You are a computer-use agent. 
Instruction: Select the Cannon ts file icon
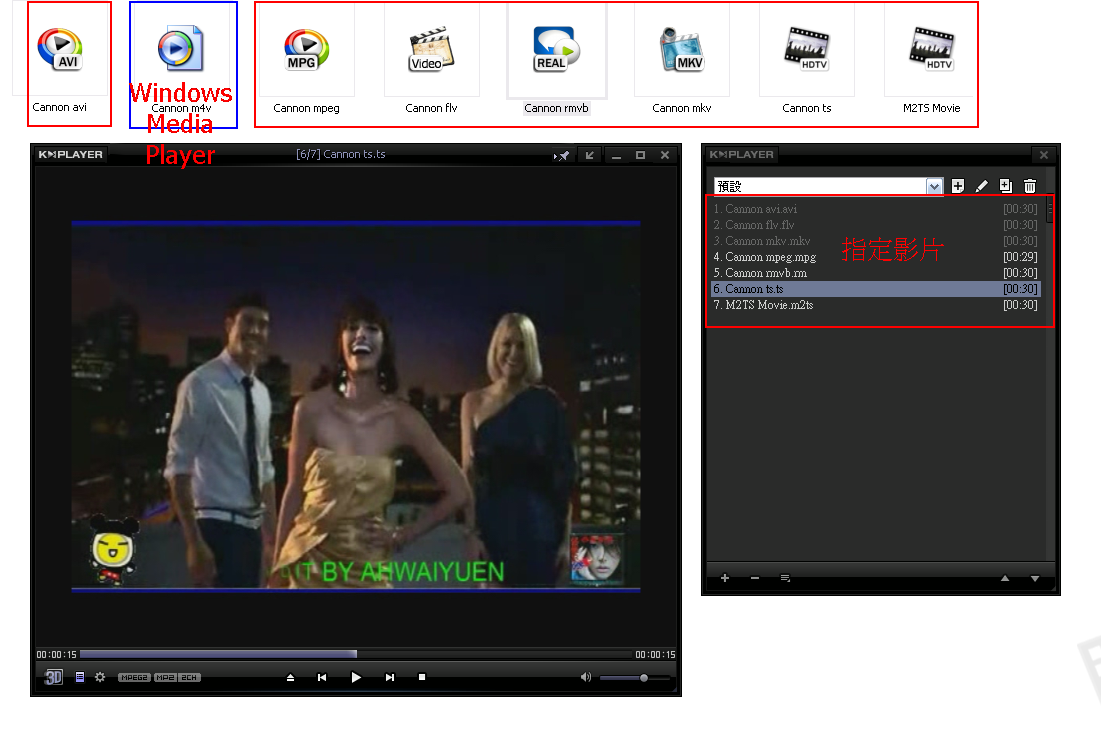pos(806,49)
